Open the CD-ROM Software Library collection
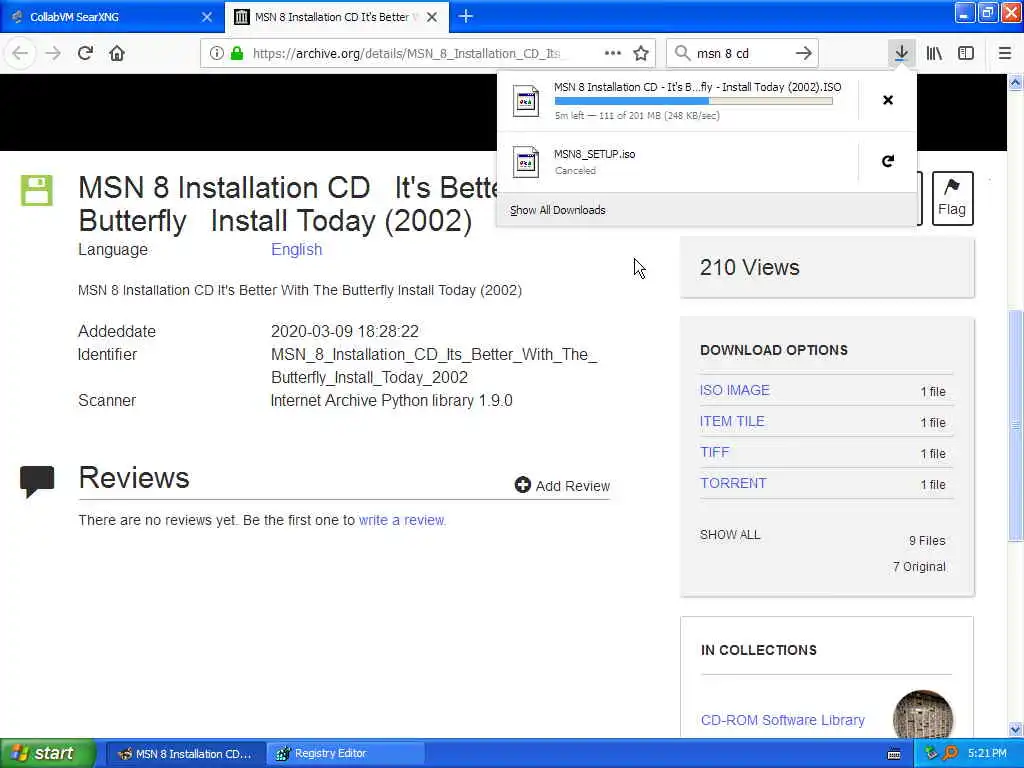 point(782,720)
